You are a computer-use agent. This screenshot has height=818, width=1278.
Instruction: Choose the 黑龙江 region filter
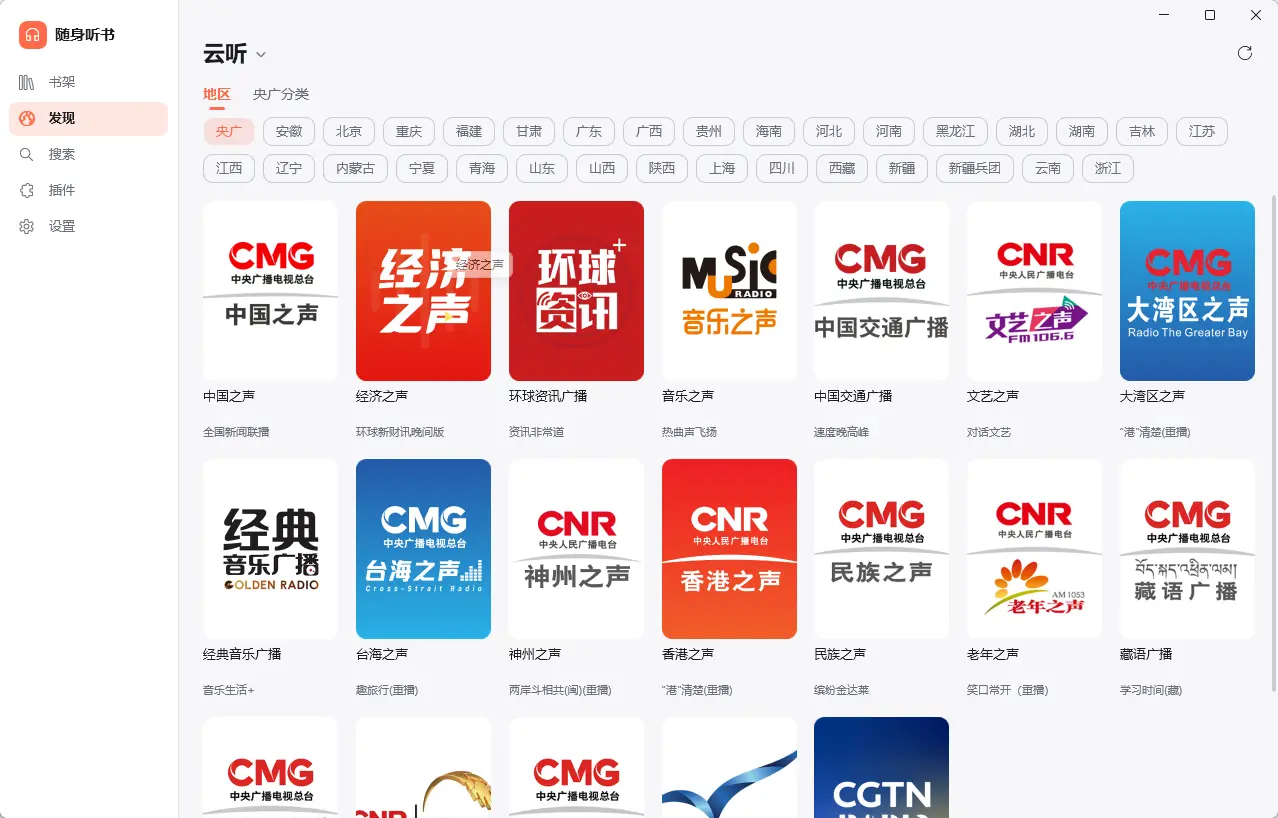[x=955, y=131]
